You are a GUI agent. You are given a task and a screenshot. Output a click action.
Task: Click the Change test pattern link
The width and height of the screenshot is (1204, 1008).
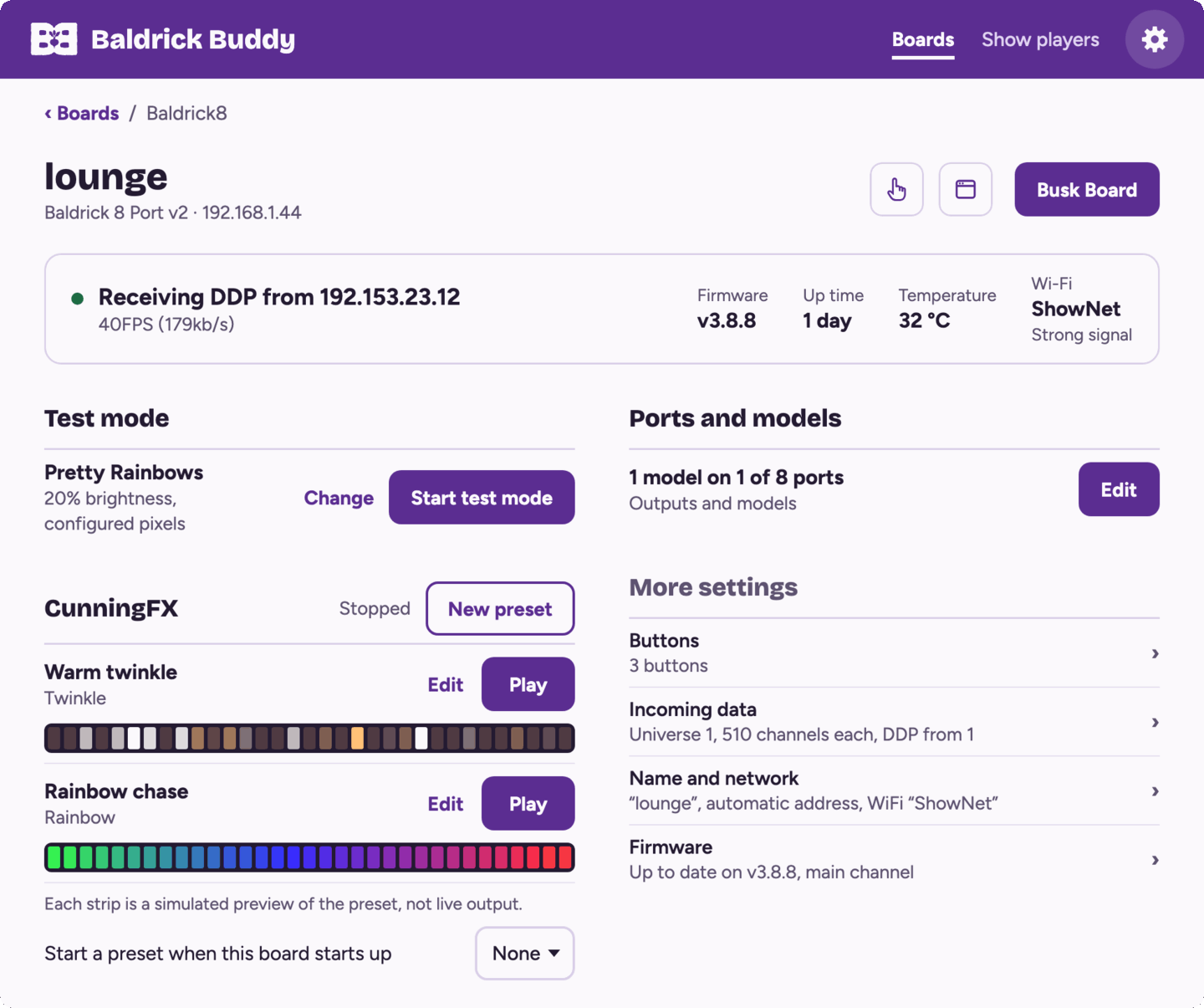coord(339,498)
